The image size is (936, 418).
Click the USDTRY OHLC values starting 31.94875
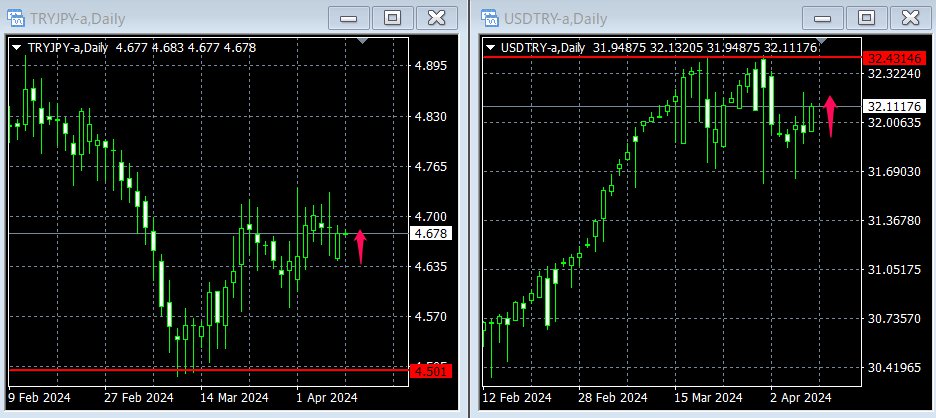705,47
